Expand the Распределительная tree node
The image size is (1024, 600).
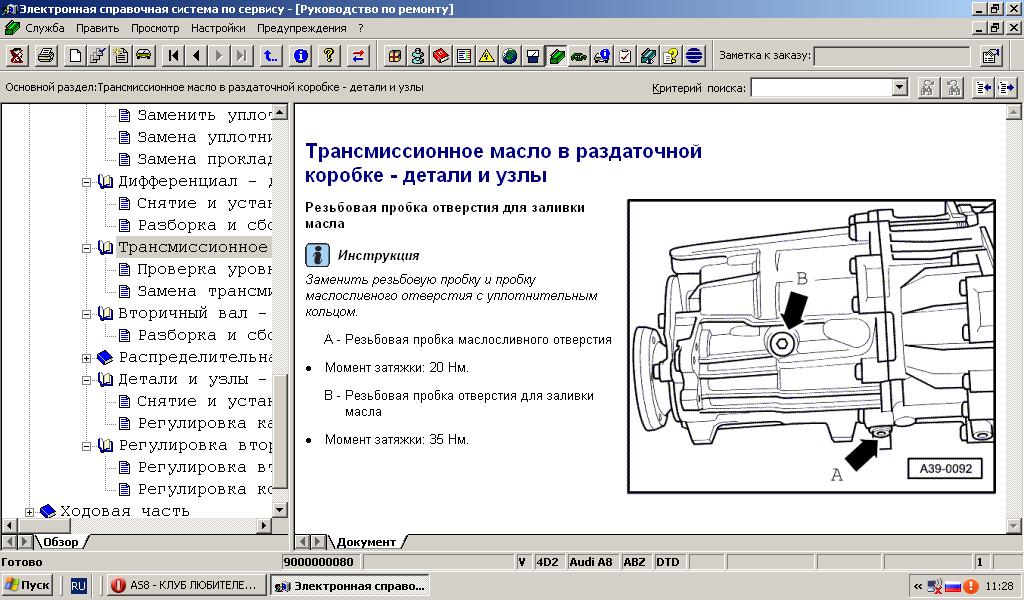(87, 357)
